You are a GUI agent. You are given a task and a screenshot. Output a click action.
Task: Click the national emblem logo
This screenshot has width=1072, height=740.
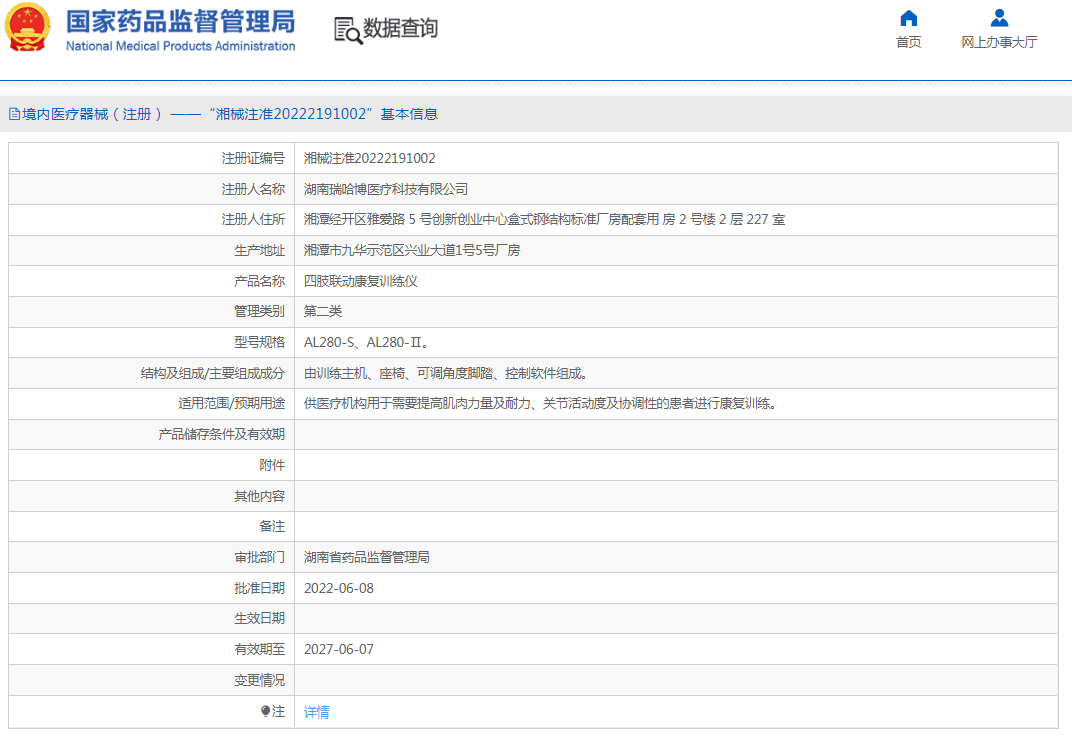27,29
